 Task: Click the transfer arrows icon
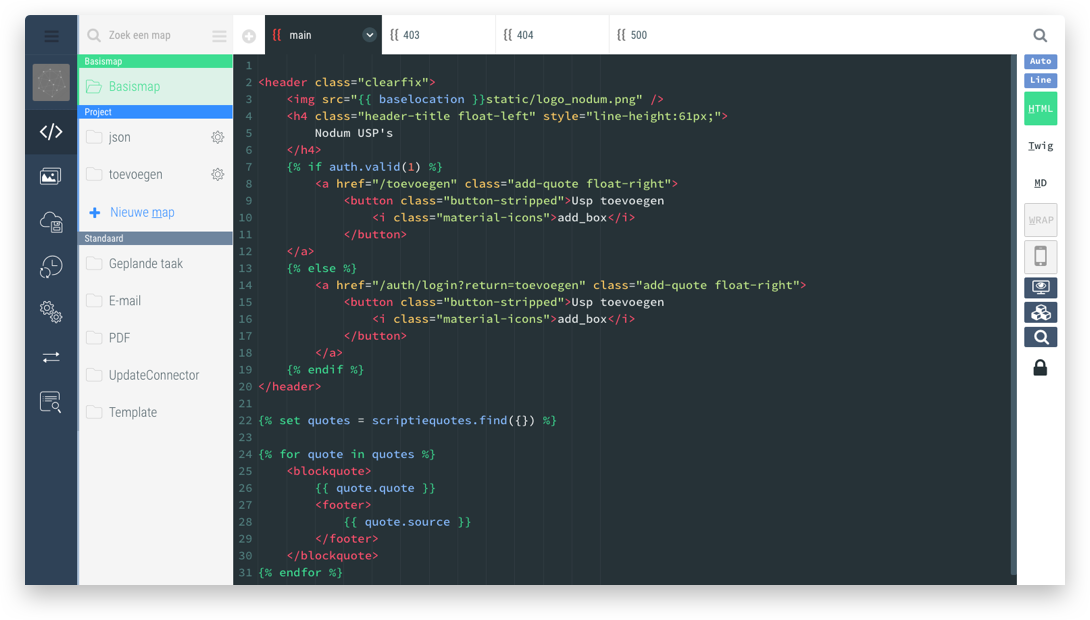(x=51, y=357)
